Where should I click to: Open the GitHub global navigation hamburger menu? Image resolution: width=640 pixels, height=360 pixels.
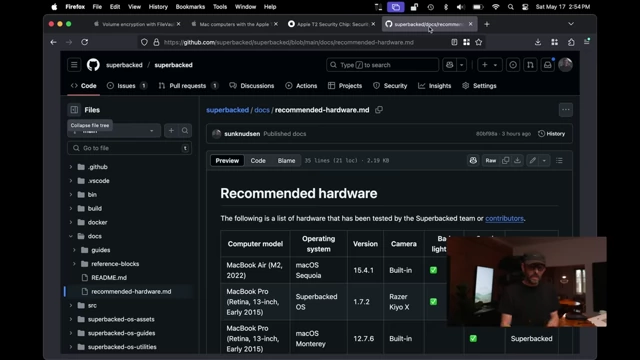coord(74,65)
